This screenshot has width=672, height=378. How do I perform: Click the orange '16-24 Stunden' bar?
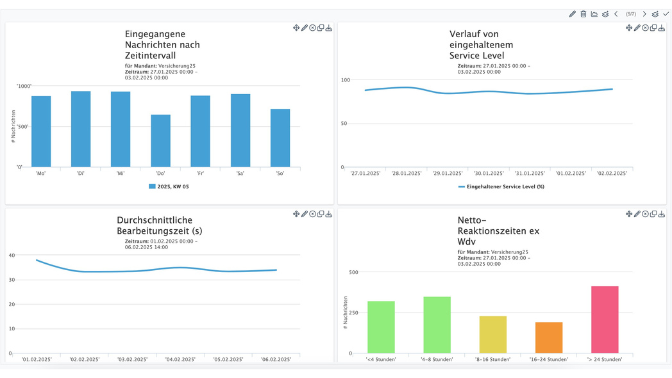(549, 338)
